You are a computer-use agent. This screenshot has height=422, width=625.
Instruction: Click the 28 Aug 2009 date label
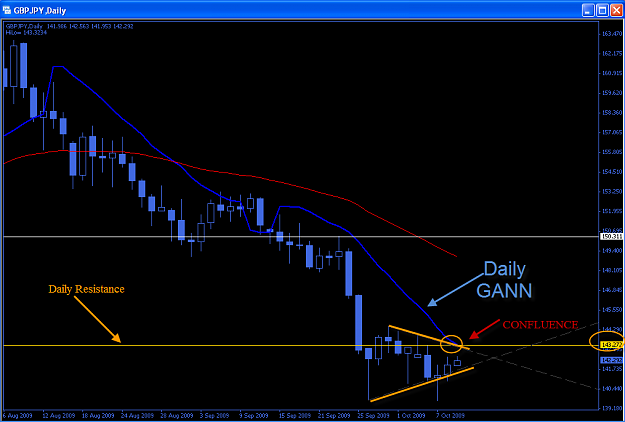coord(176,414)
